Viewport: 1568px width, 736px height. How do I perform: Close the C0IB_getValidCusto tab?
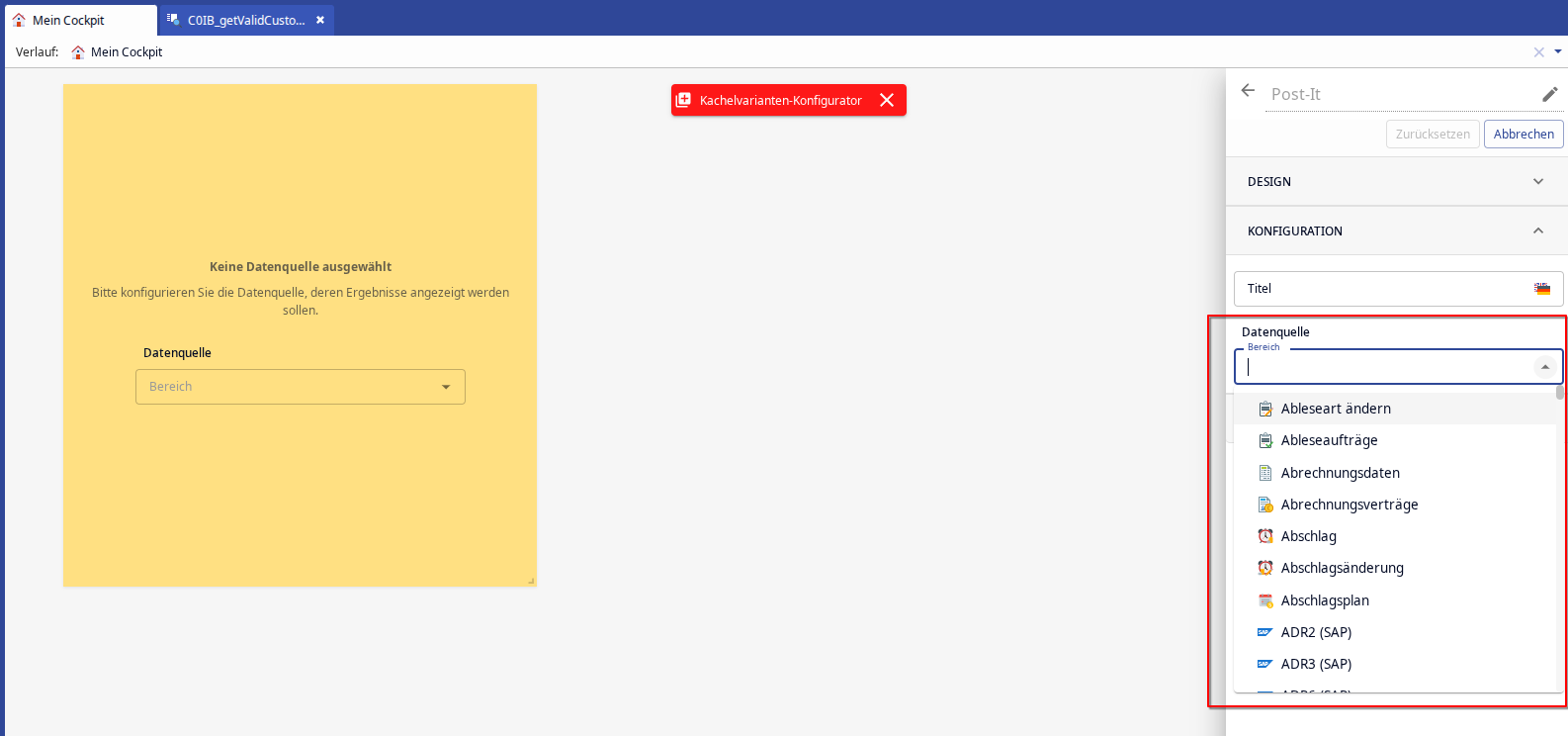pyautogui.click(x=320, y=20)
